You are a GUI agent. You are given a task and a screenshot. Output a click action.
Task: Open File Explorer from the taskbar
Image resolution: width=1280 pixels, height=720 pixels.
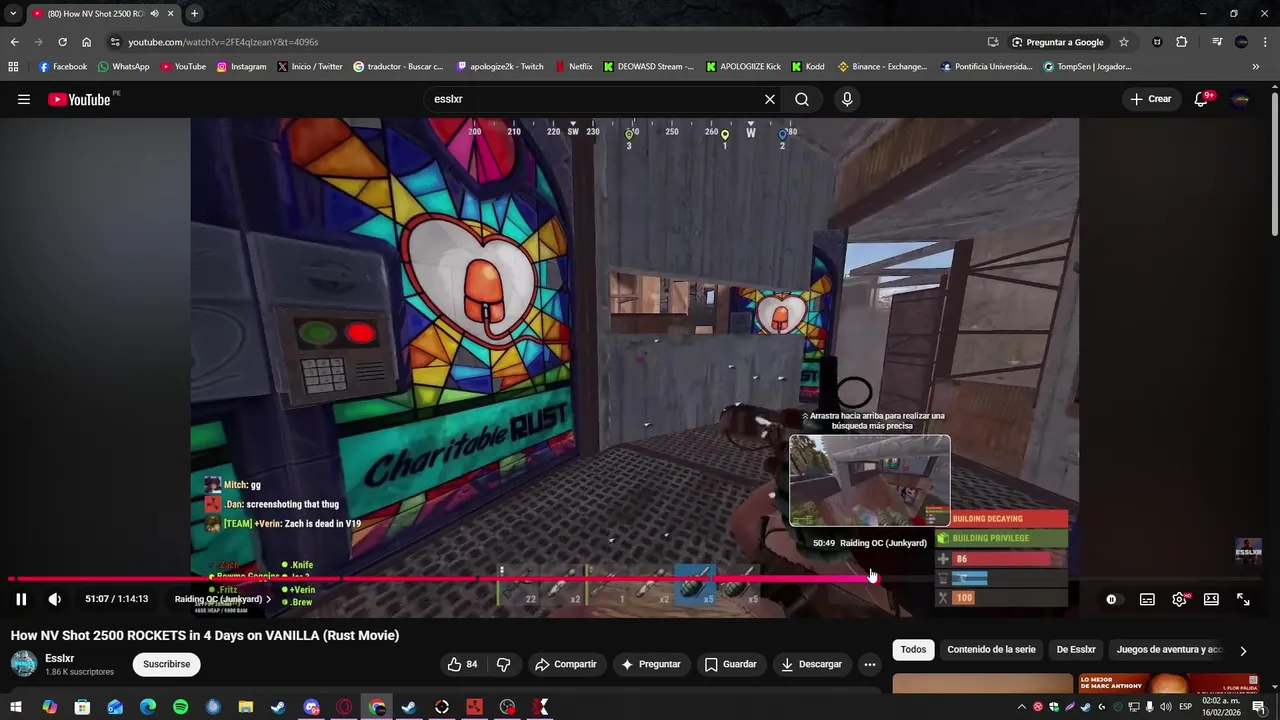(x=246, y=707)
